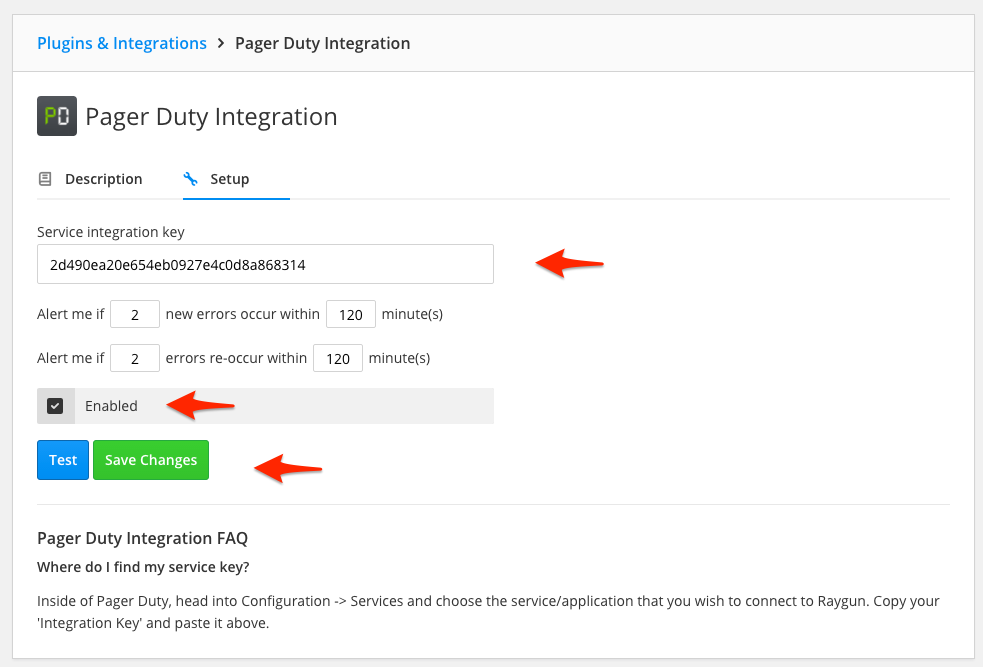Toggle the Enabled checkbox
This screenshot has width=983, height=667.
coord(56,406)
